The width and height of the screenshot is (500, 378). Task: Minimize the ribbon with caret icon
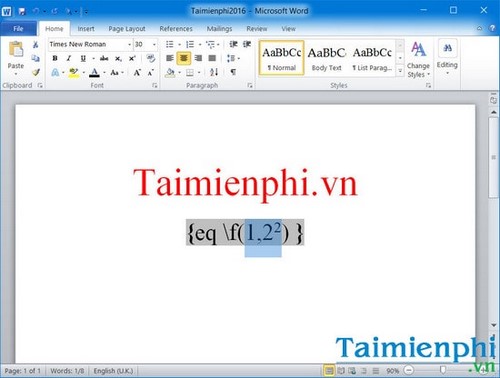[x=479, y=29]
